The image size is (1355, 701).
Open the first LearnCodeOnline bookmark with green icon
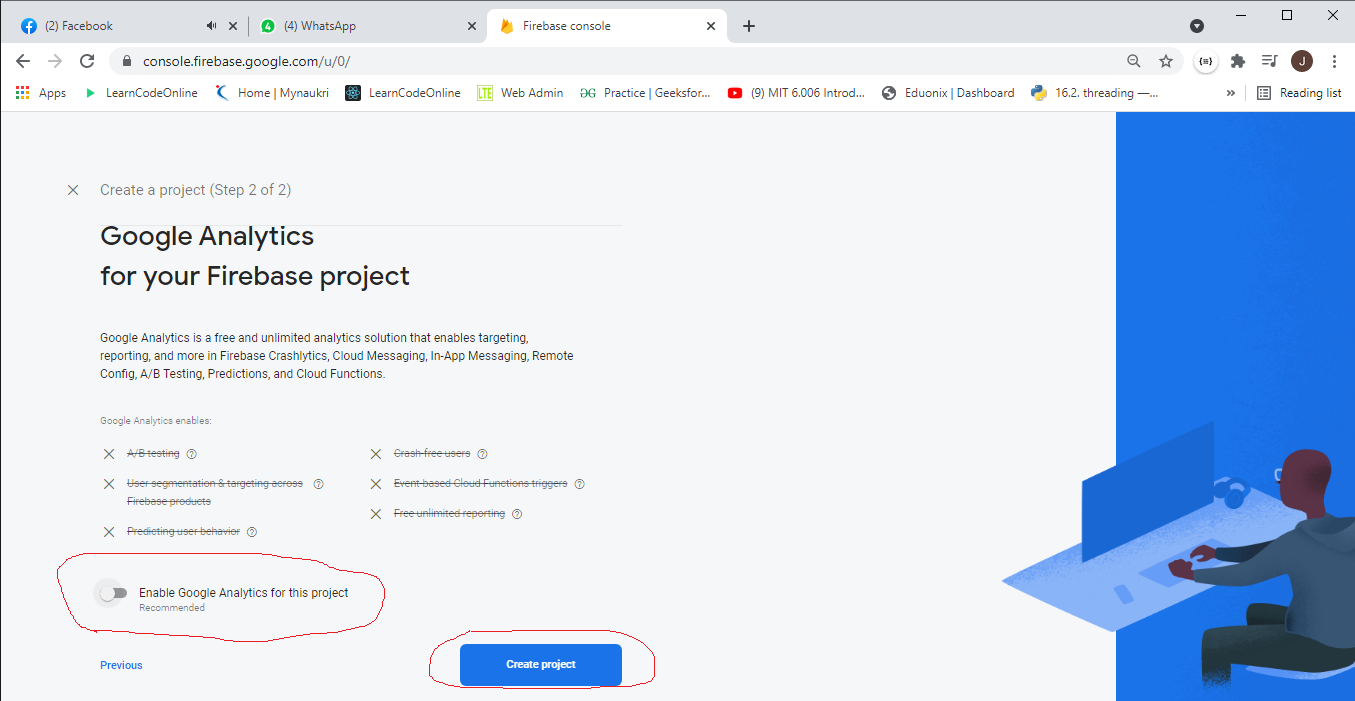(x=140, y=93)
